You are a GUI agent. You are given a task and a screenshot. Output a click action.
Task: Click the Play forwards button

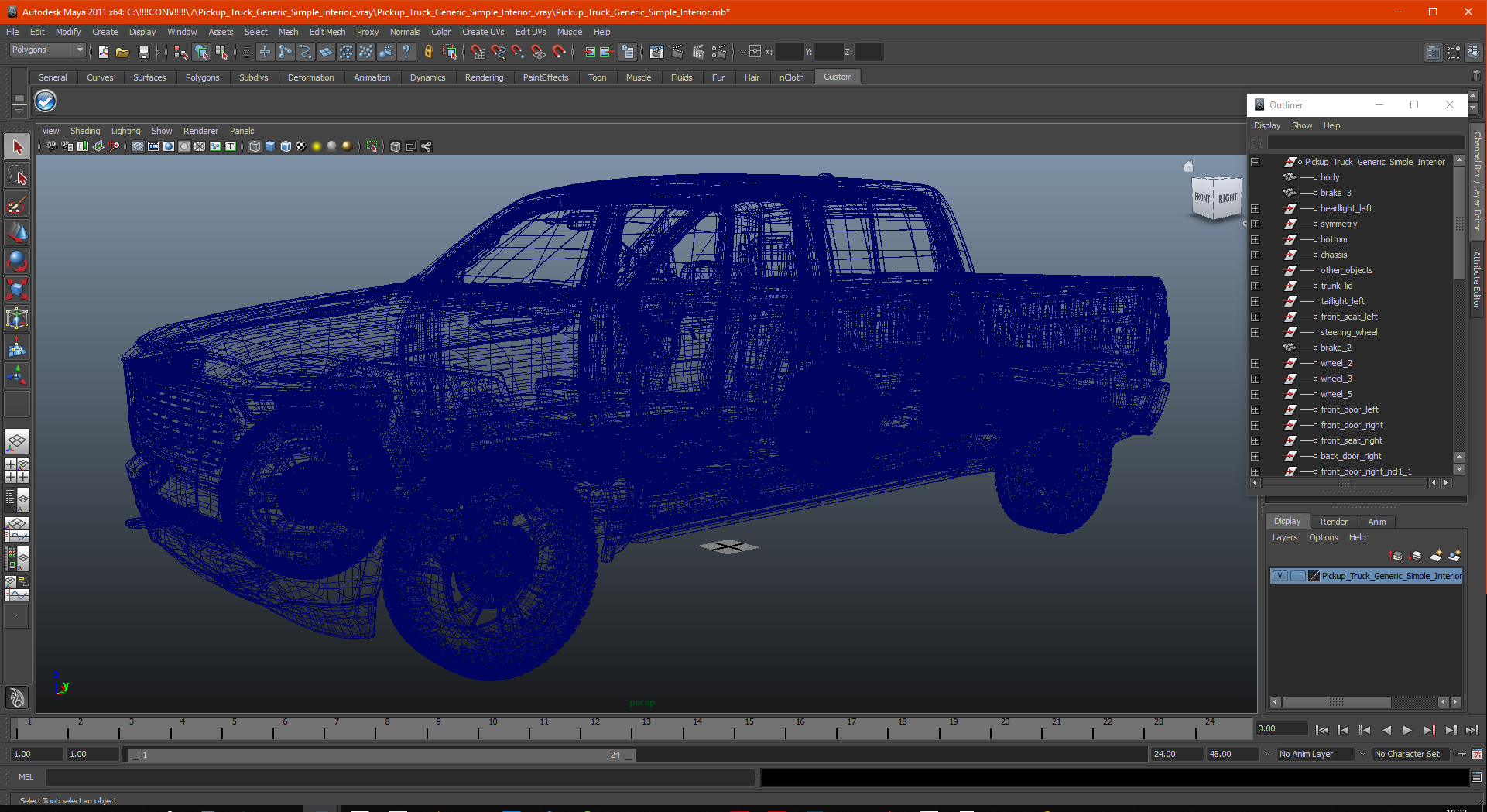pos(1407,730)
